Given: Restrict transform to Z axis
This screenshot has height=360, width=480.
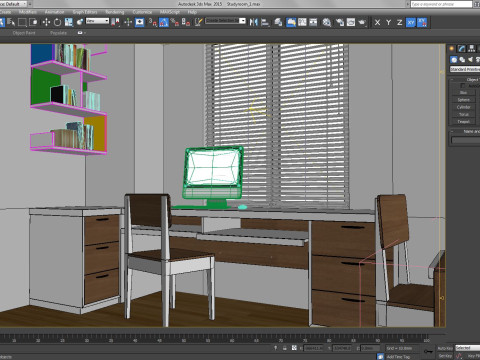Looking at the screenshot, I should pos(399,22).
